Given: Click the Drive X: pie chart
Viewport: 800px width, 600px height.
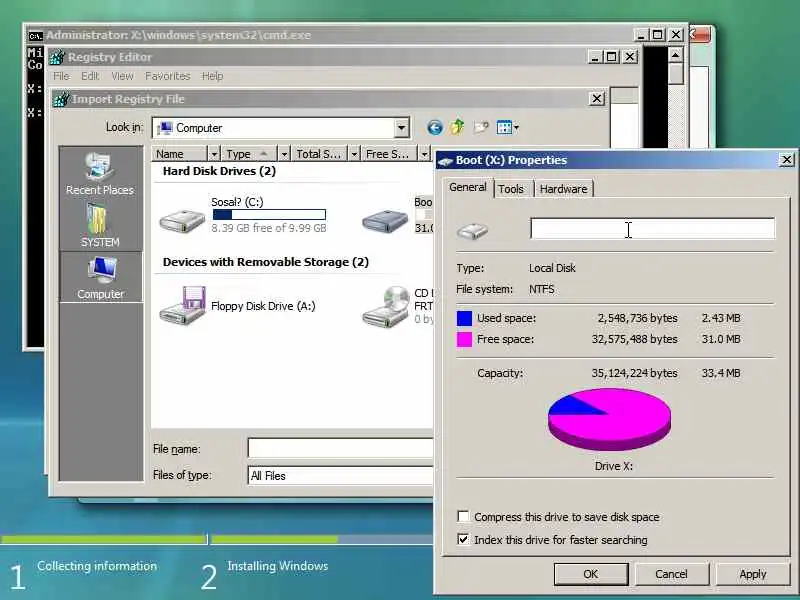Looking at the screenshot, I should (609, 419).
